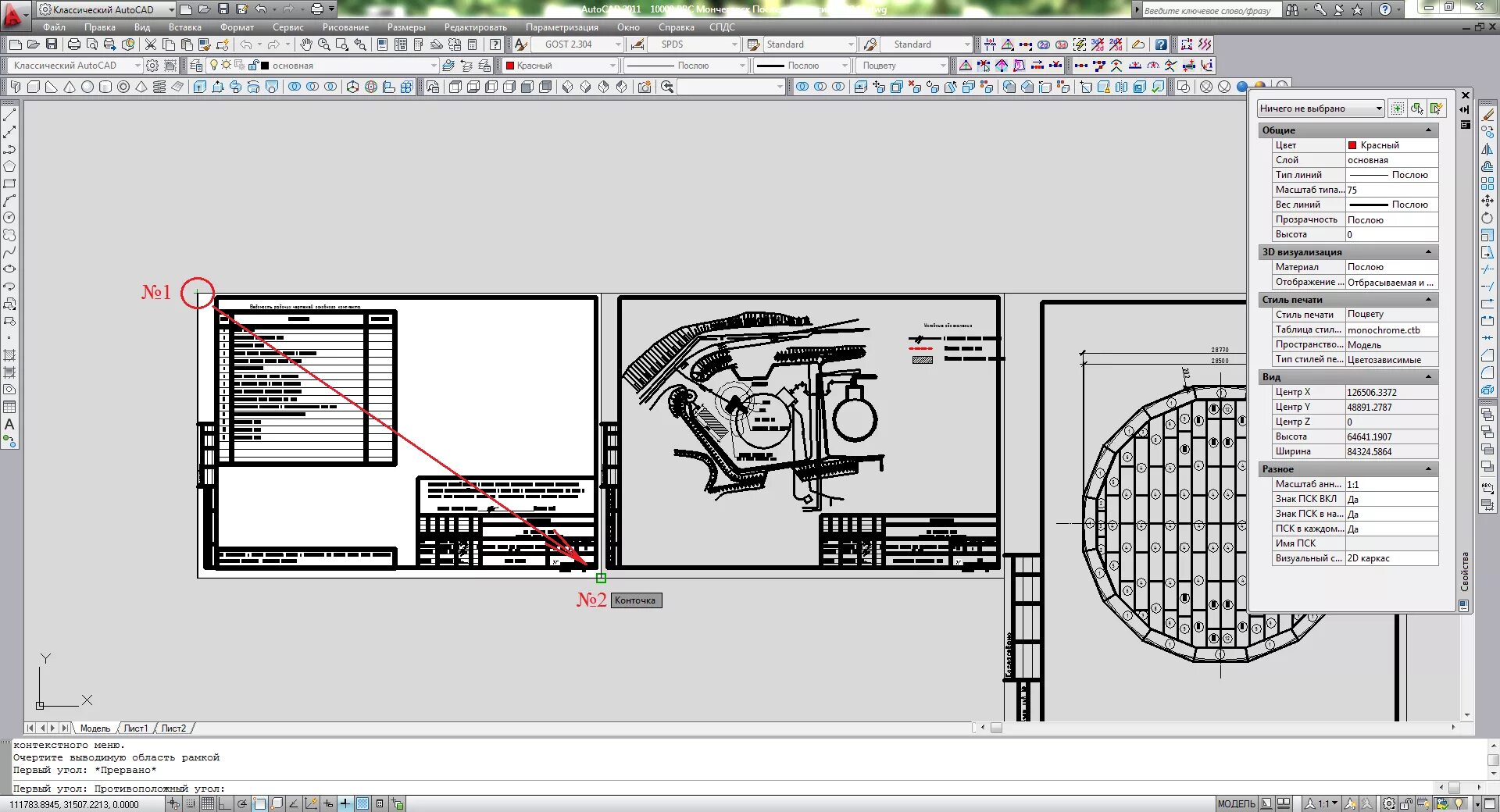The height and width of the screenshot is (812, 1500).
Task: Switch to the Лист1 layout tab
Action: pos(136,728)
